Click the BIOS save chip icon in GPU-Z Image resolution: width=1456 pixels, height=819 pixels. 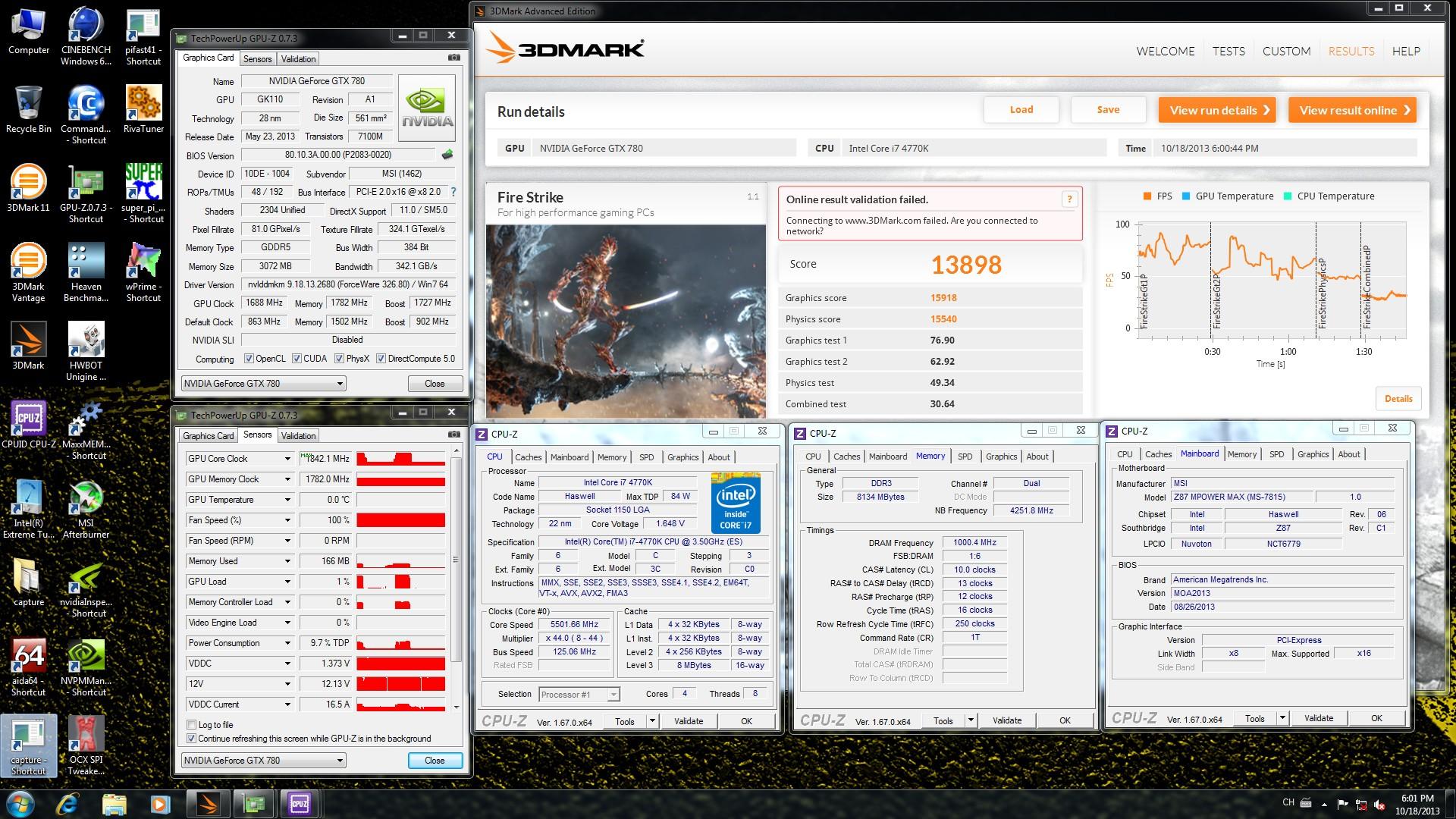[x=447, y=155]
